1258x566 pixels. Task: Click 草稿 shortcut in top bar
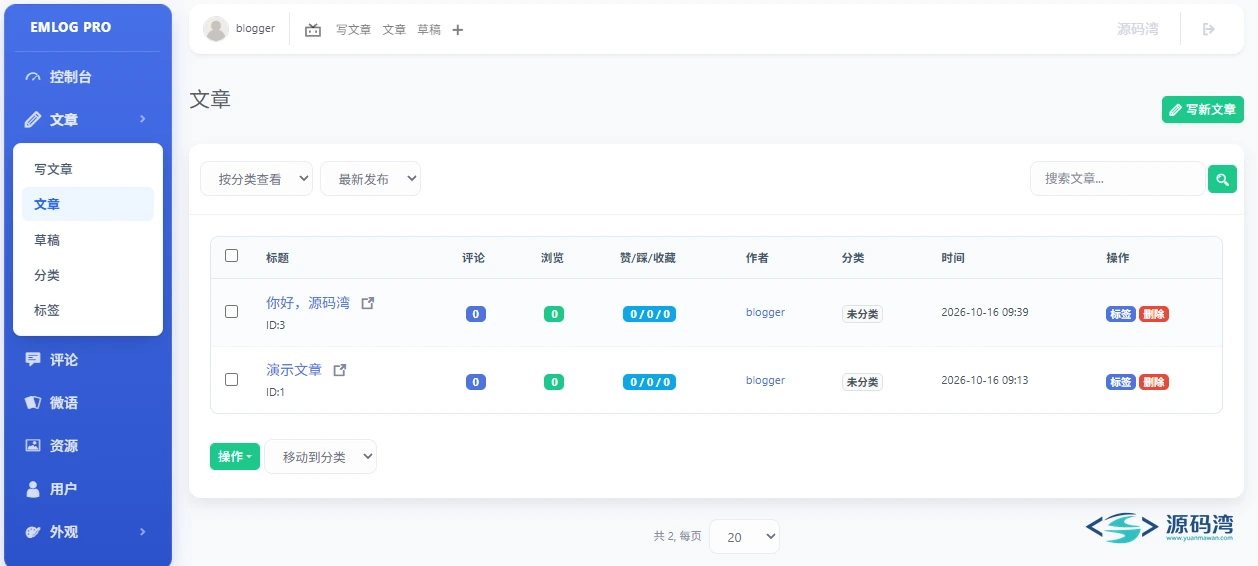pos(429,30)
